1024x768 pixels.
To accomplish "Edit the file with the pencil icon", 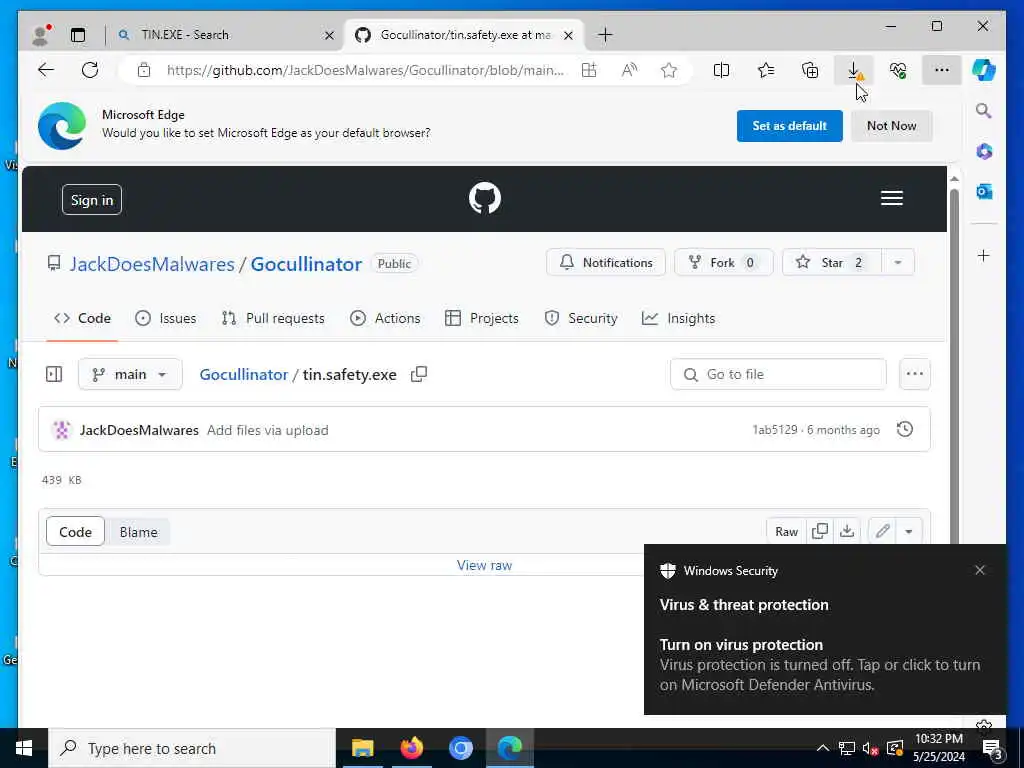I will (882, 531).
